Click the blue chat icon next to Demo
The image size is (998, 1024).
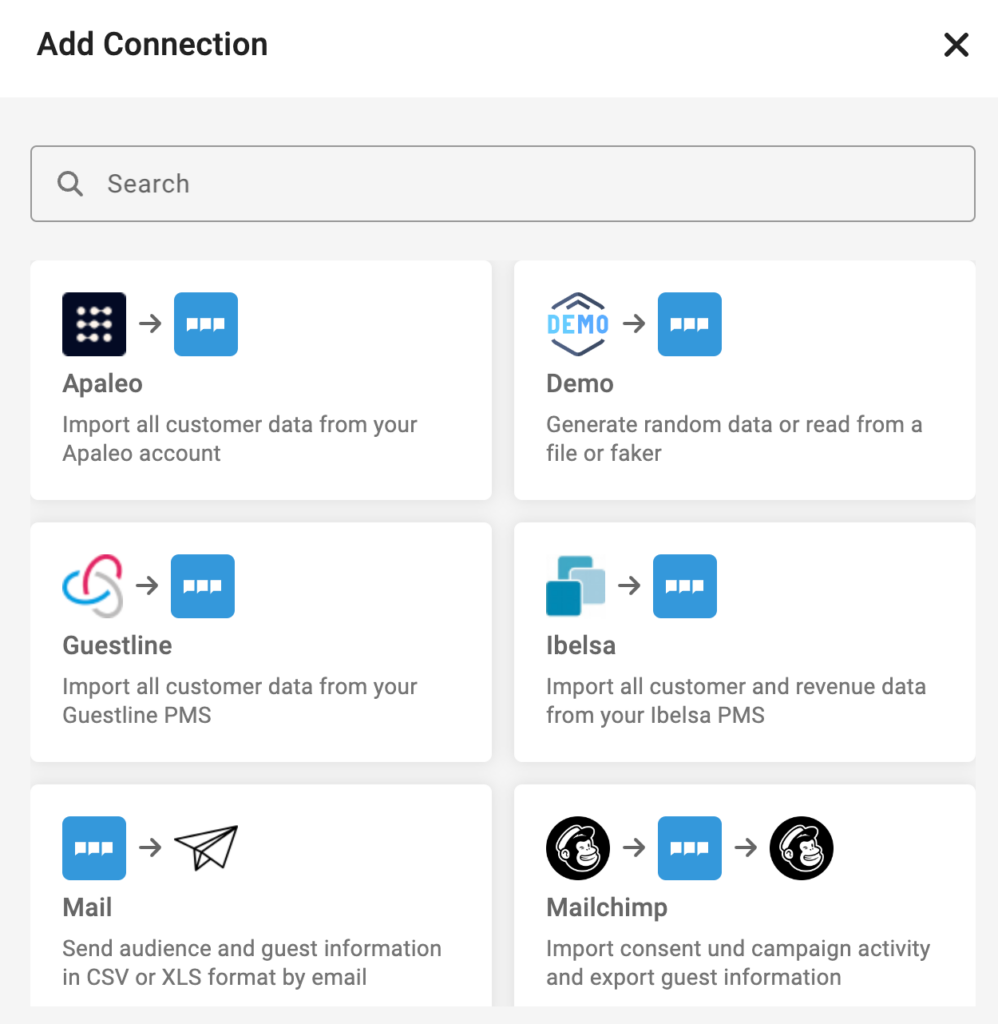click(689, 323)
